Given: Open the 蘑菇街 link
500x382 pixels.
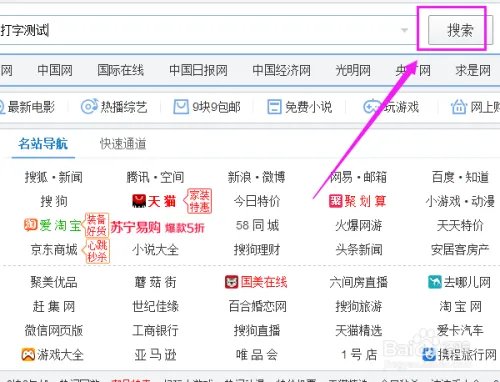Looking at the screenshot, I should (x=155, y=282).
